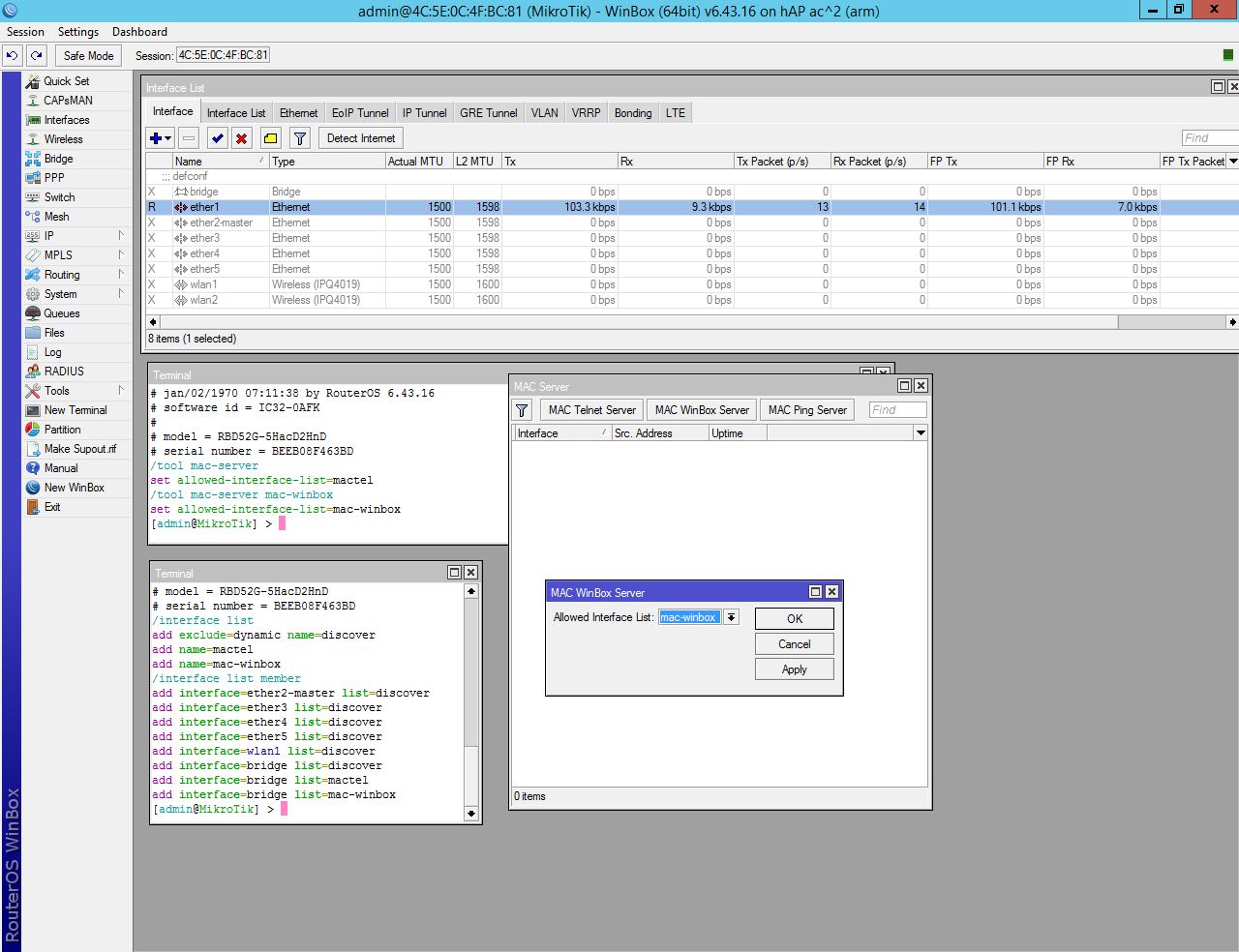
Task: Click the Session address field
Action: [223, 55]
